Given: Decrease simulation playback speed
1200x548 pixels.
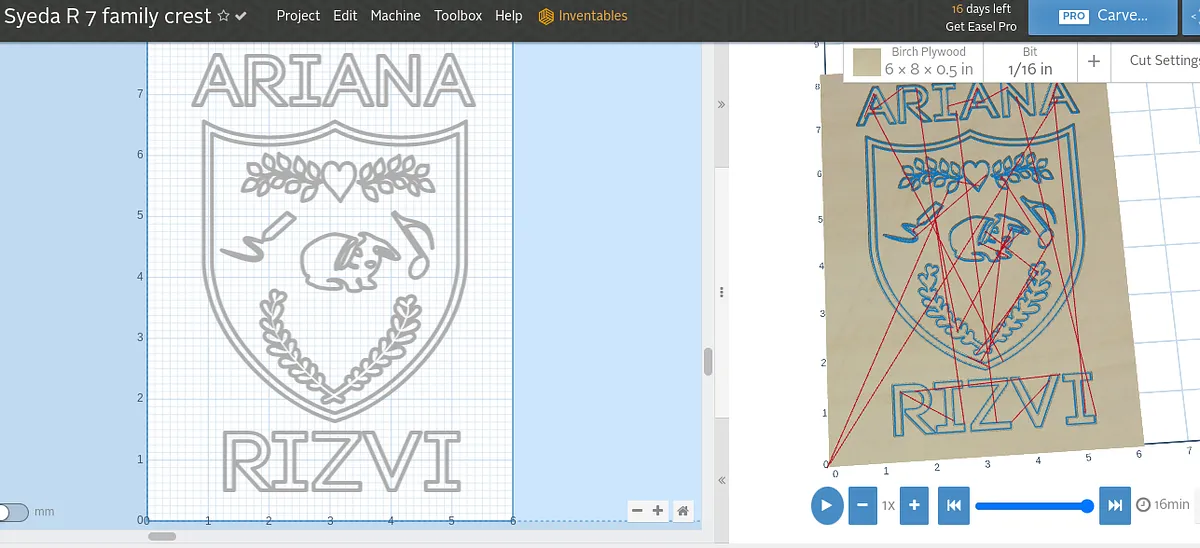Looking at the screenshot, I should click(862, 505).
